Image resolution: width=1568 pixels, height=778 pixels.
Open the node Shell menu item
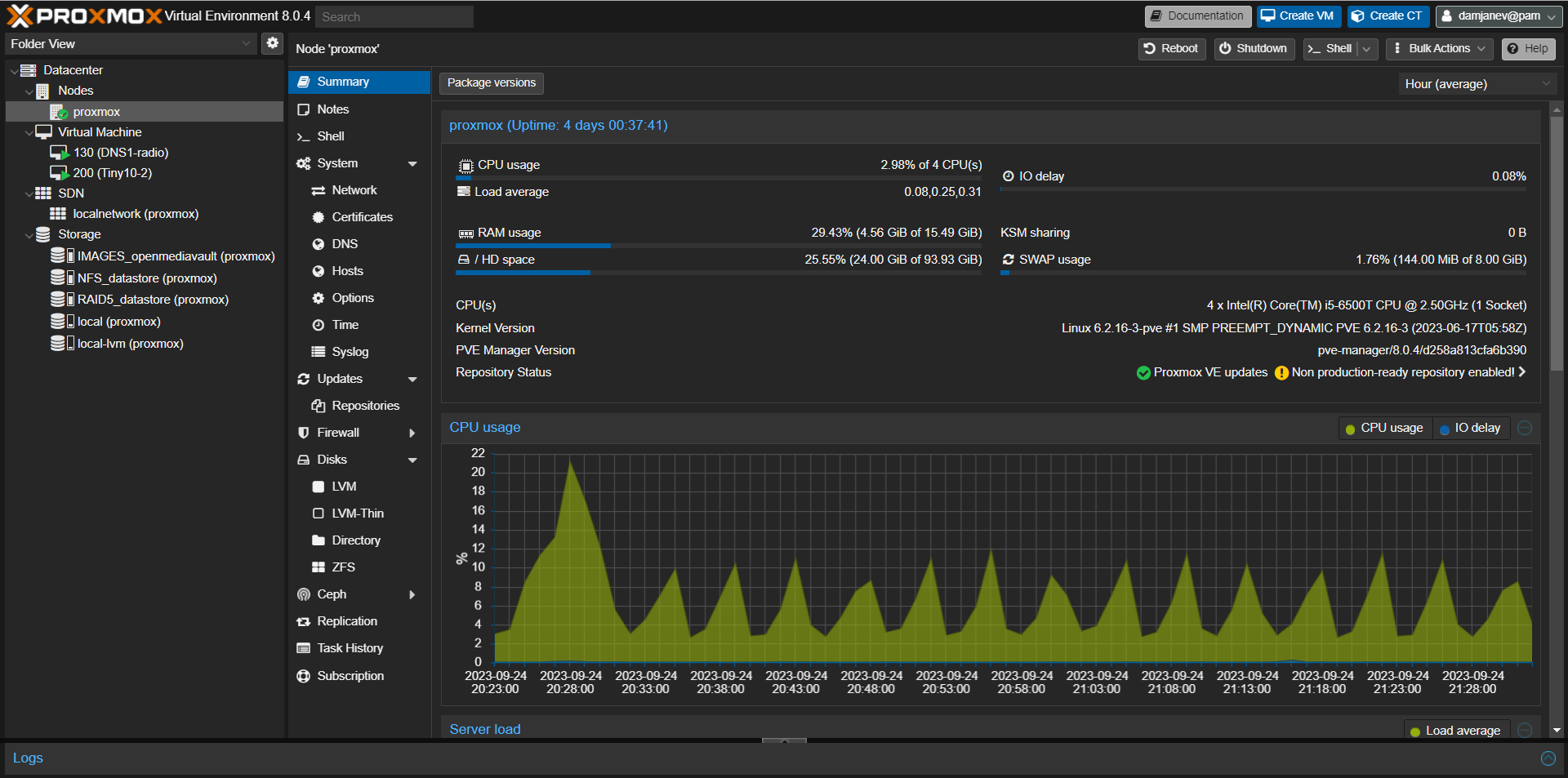click(359, 136)
